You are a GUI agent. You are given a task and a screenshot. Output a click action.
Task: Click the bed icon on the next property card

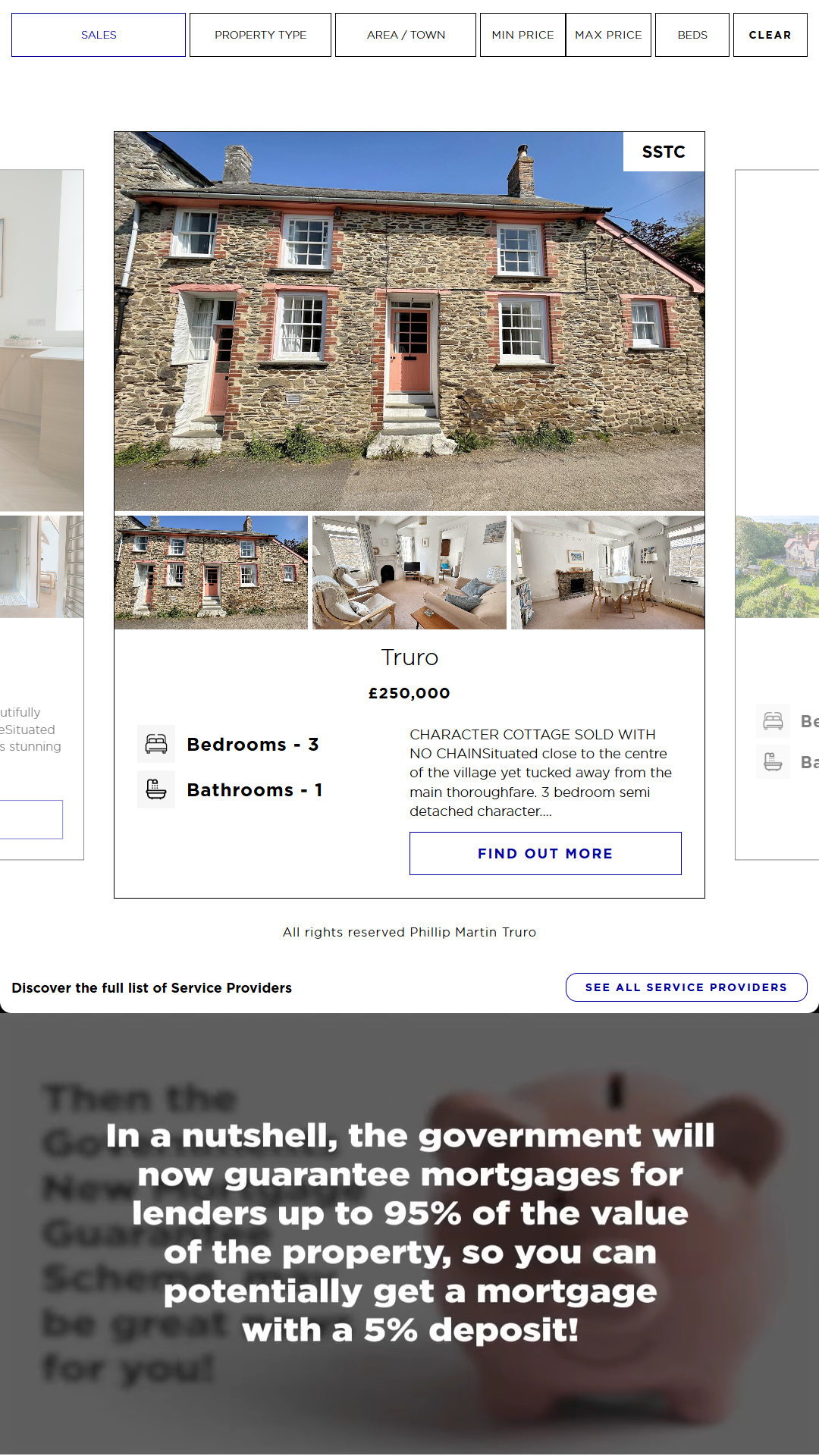click(773, 720)
